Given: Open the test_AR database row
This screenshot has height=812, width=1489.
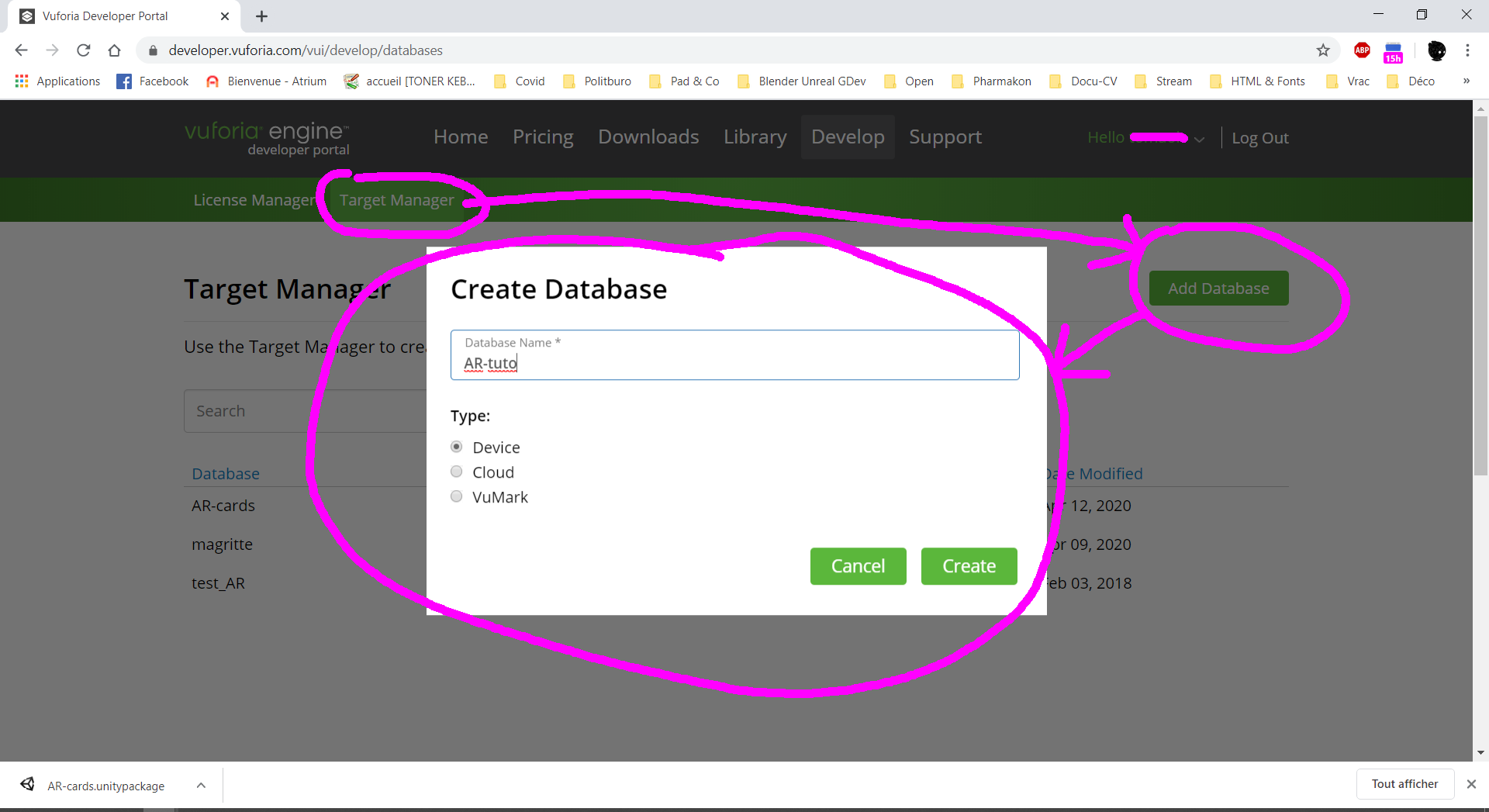Looking at the screenshot, I should coord(218,583).
